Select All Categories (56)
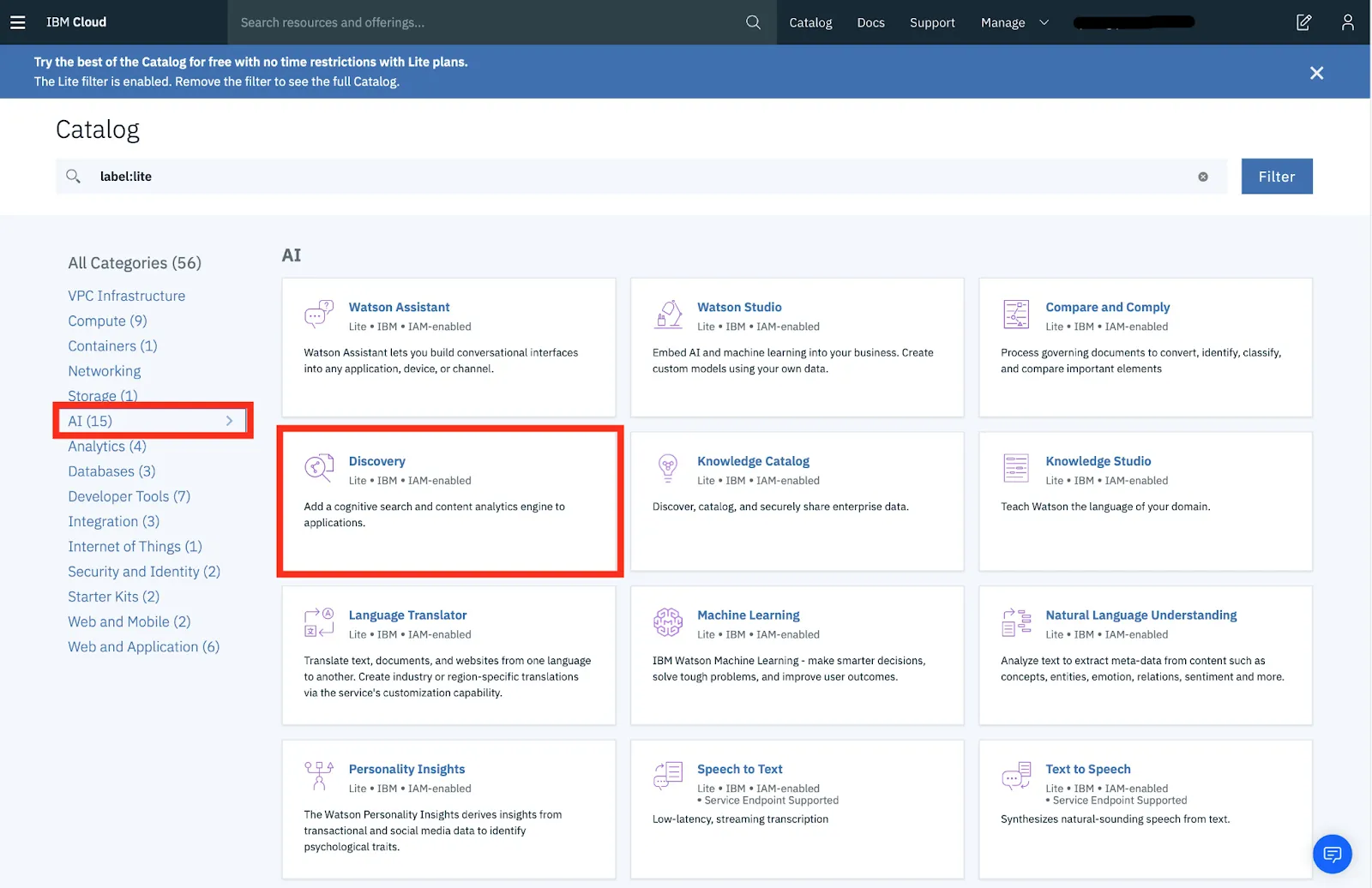The image size is (1372, 888). [x=135, y=263]
